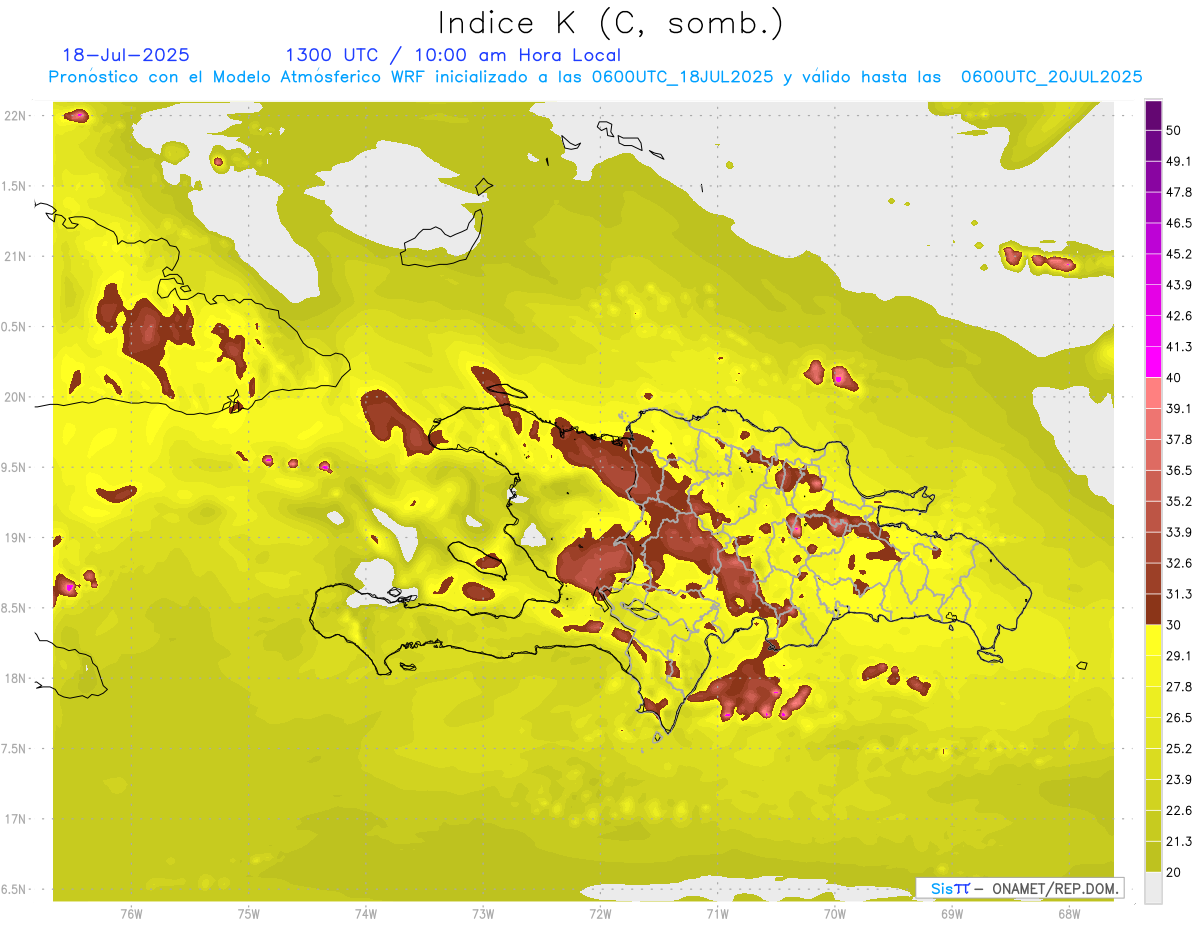Click the legend value "50"
This screenshot has height=927, width=1200.
point(1175,131)
